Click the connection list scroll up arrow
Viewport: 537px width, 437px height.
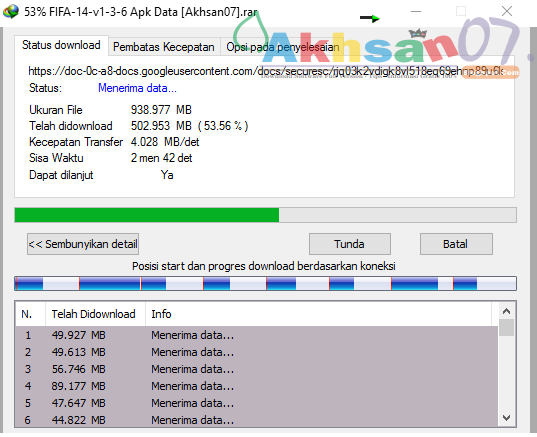507,311
